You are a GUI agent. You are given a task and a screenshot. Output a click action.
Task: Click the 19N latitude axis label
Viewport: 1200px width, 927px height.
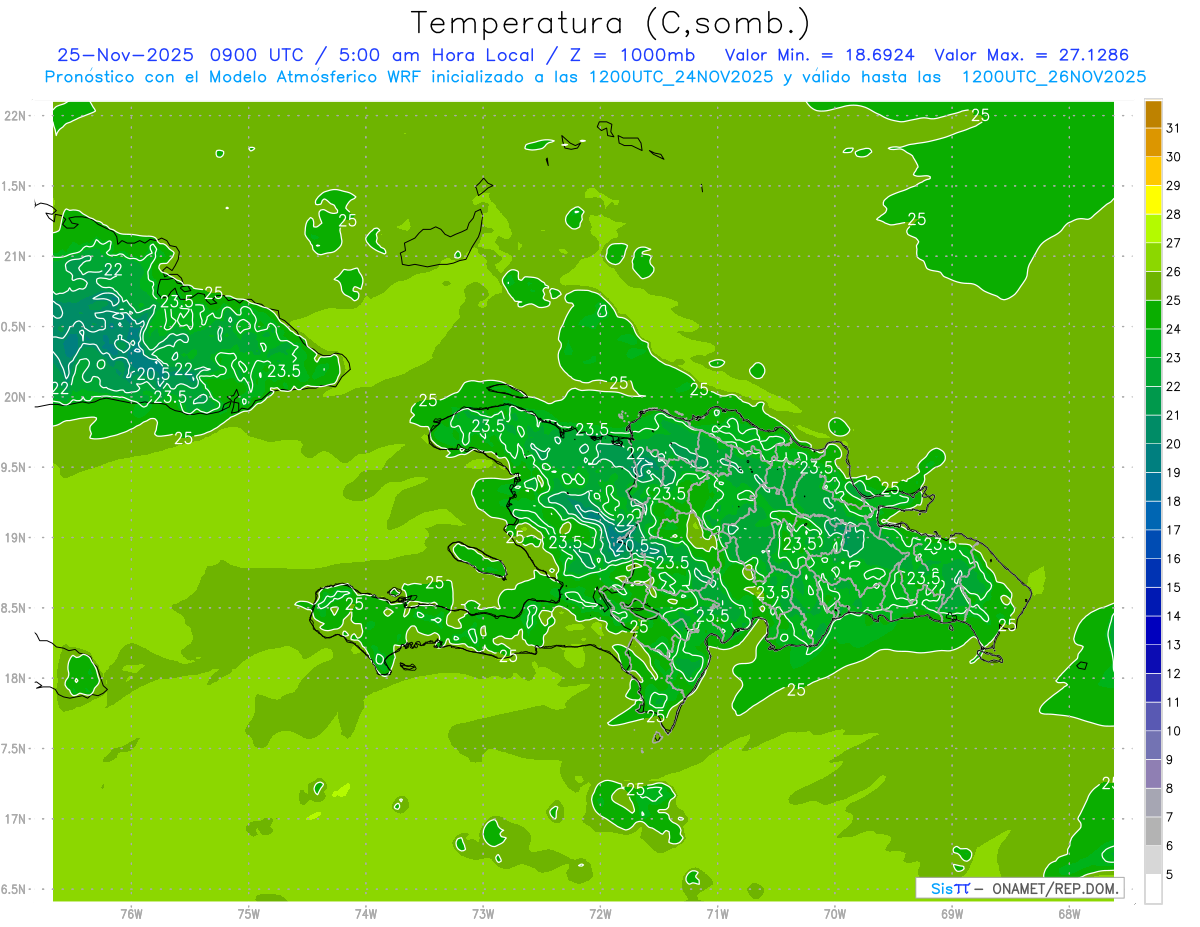pos(17,538)
